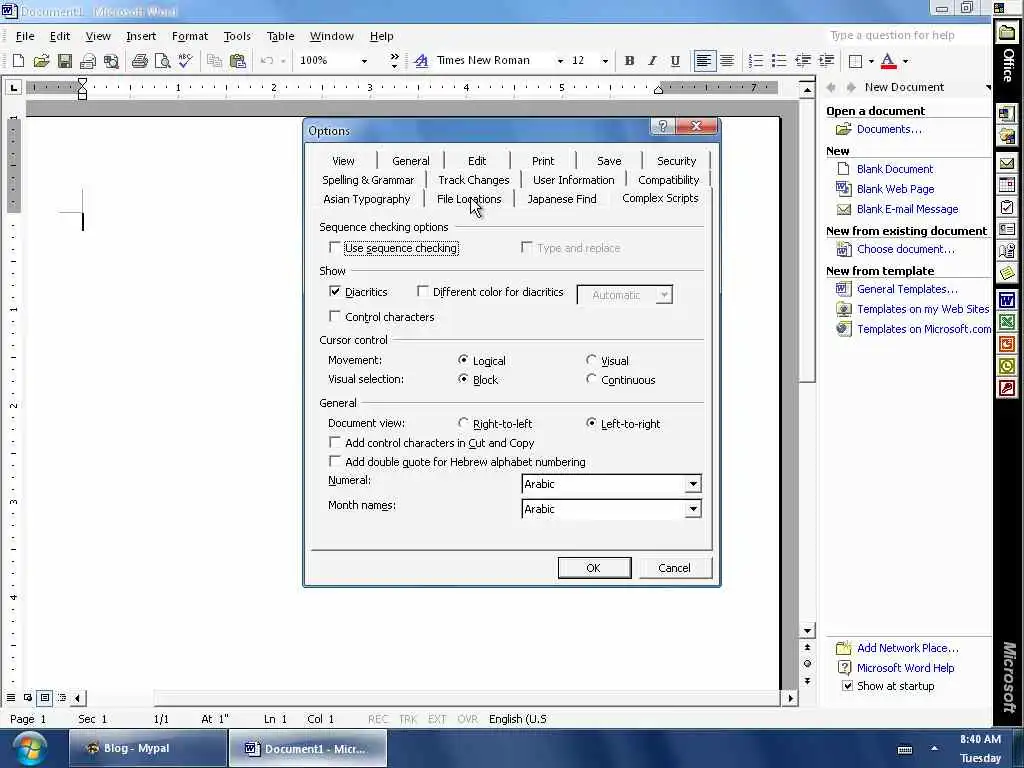Click the Save floppy disk icon
Viewport: 1024px width, 768px height.
tap(65, 61)
